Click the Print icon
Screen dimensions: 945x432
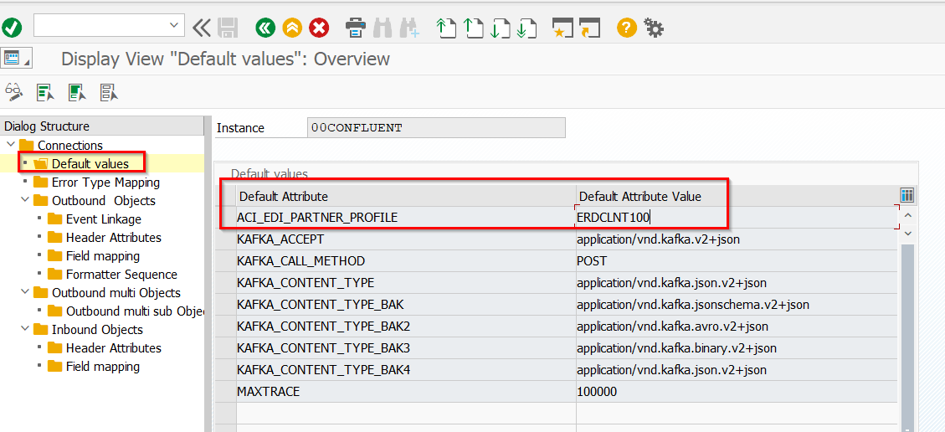pos(356,27)
